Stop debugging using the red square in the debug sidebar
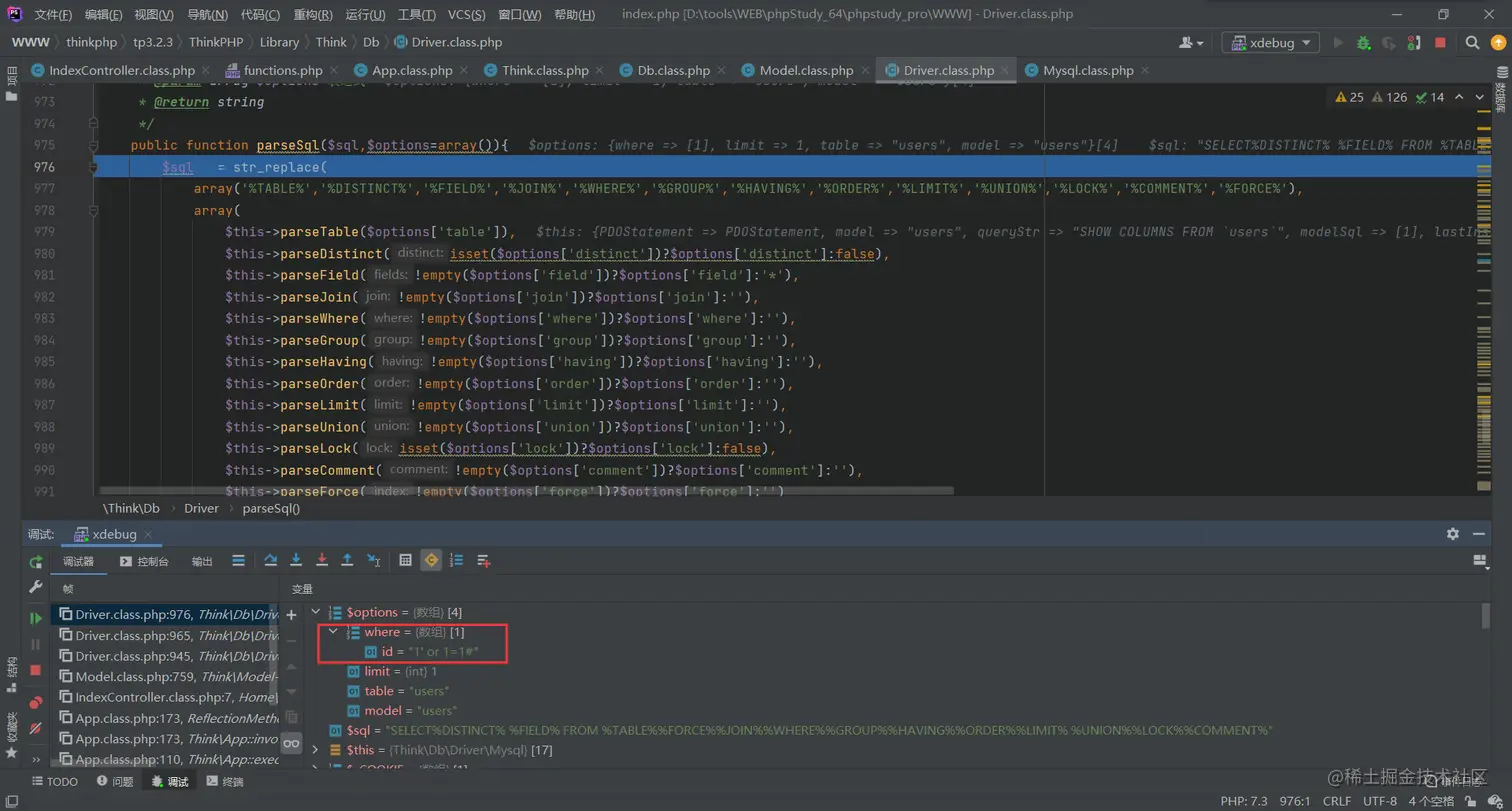Image resolution: width=1512 pixels, height=811 pixels. point(36,670)
